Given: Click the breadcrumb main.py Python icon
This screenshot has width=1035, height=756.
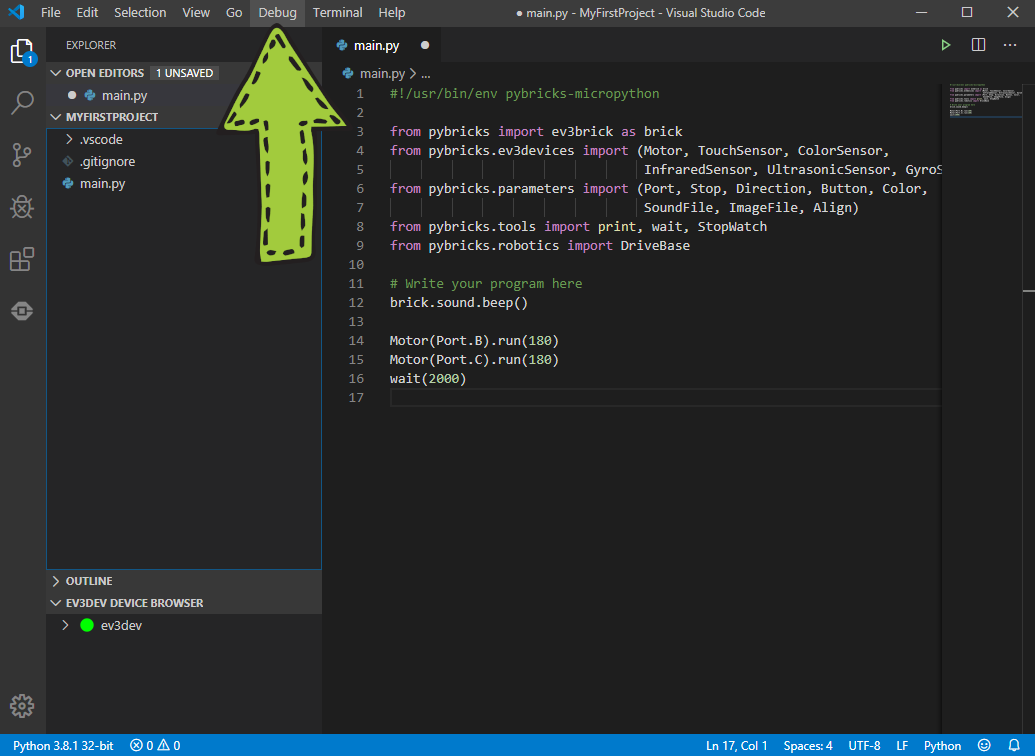Looking at the screenshot, I should click(348, 73).
